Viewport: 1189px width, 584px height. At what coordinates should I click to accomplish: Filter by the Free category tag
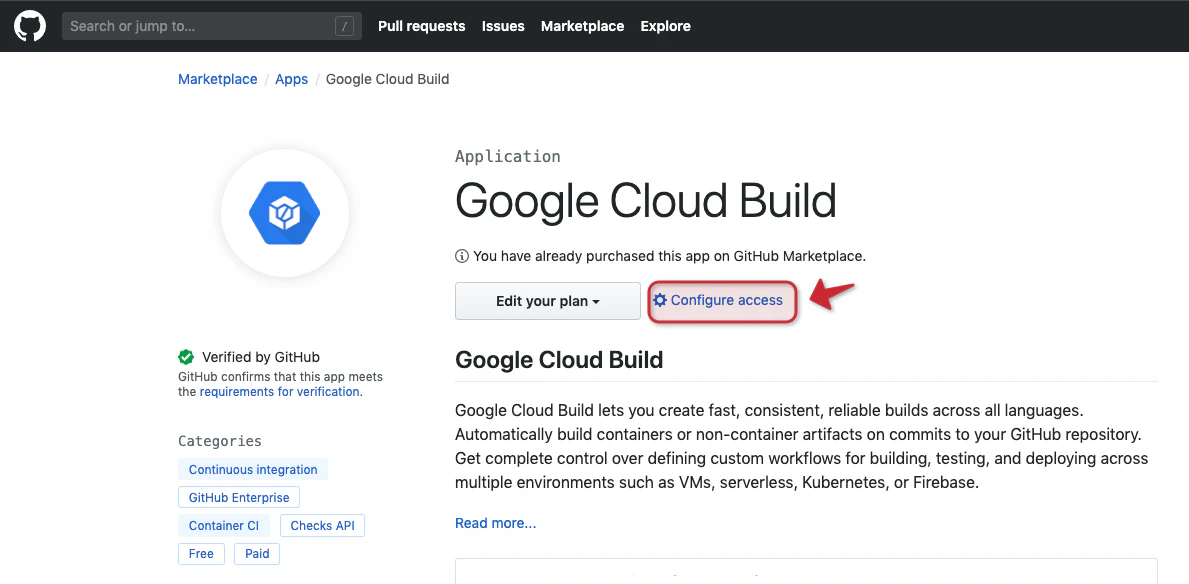tap(201, 554)
